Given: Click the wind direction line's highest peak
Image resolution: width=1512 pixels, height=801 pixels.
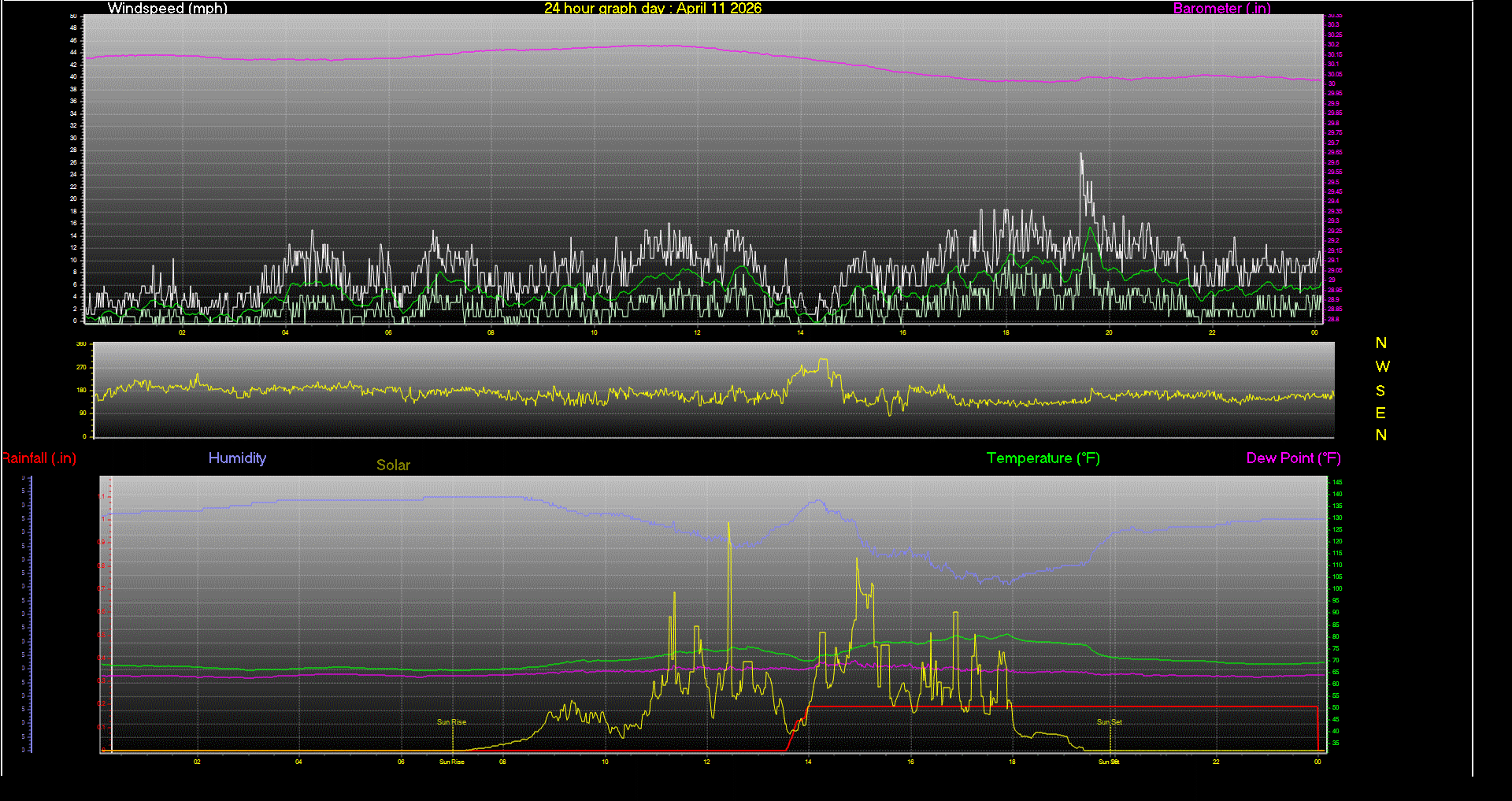Looking at the screenshot, I should [823, 361].
